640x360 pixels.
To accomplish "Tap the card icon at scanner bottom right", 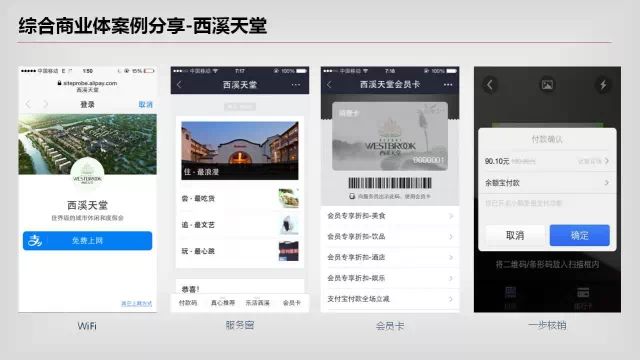I will click(x=583, y=292).
